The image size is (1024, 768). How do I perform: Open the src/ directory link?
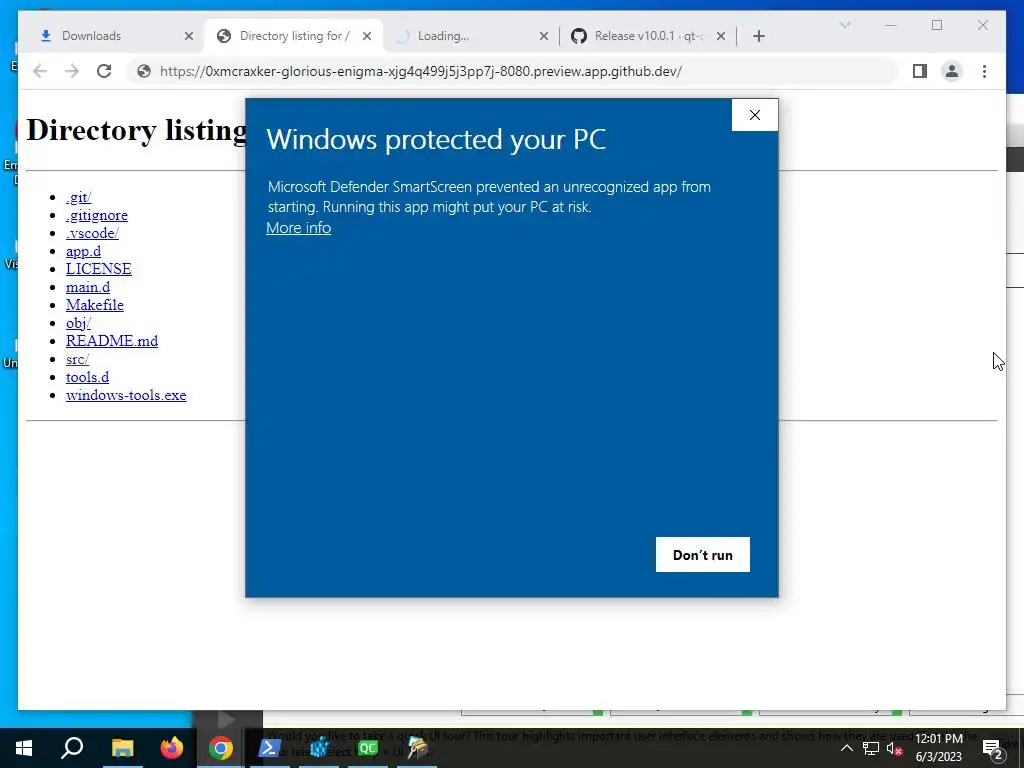tap(77, 359)
